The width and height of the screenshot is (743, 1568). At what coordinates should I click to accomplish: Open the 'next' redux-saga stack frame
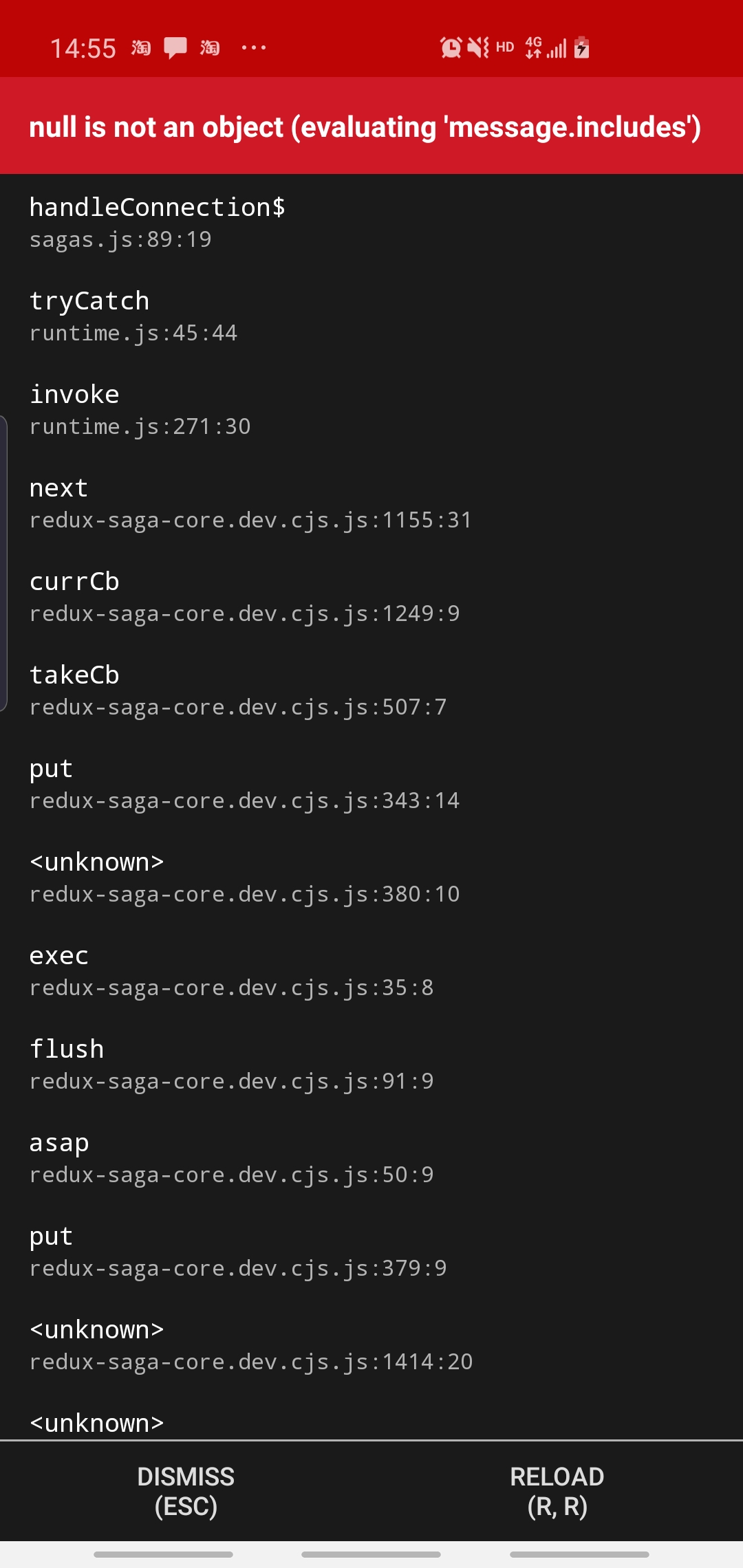[x=250, y=503]
